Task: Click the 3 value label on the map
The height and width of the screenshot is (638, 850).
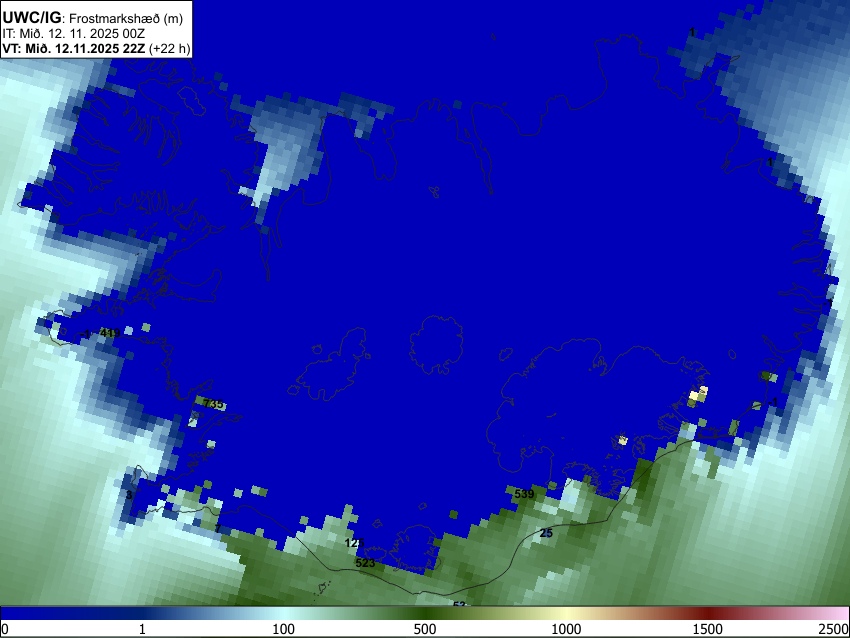Action: pos(128,495)
